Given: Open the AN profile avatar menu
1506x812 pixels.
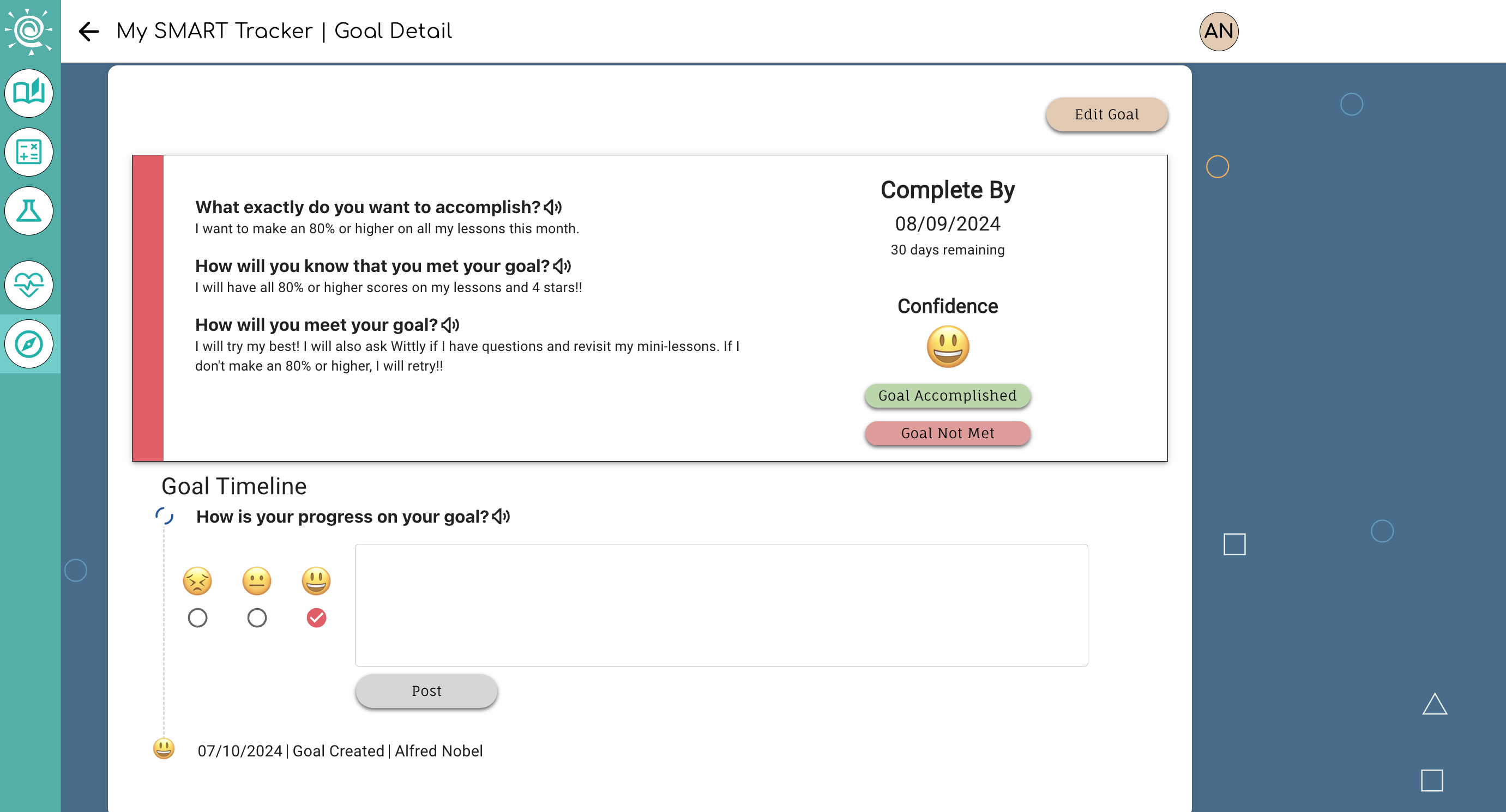Looking at the screenshot, I should point(1218,31).
